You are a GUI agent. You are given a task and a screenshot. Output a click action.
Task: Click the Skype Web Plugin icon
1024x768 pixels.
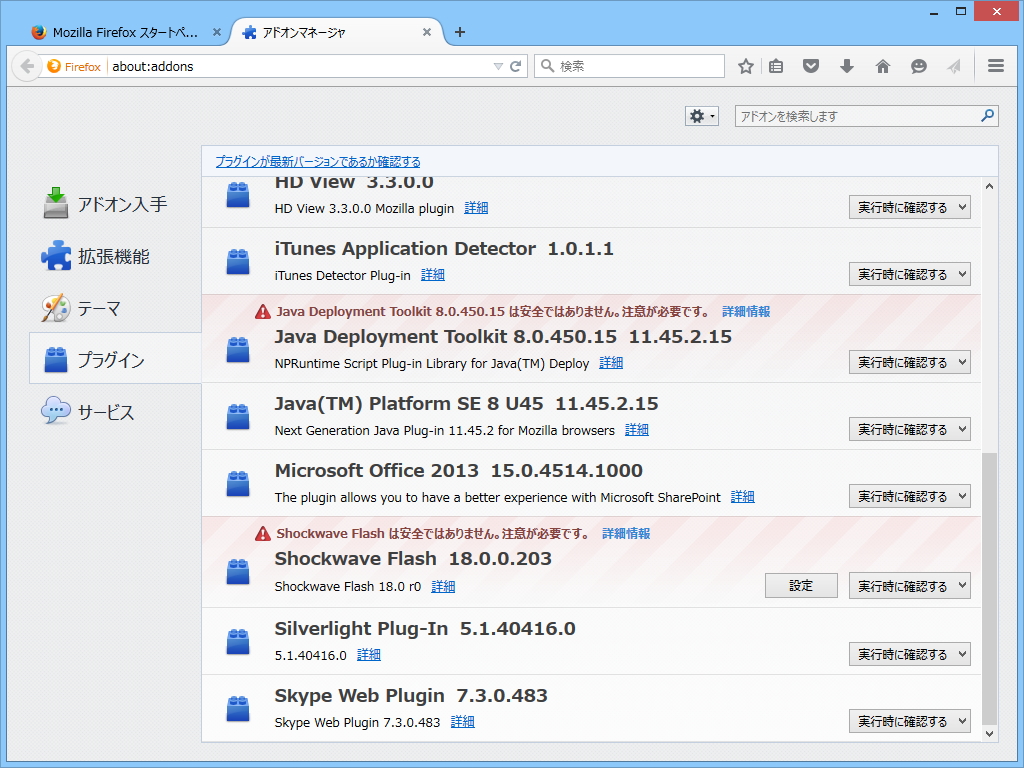tap(238, 709)
